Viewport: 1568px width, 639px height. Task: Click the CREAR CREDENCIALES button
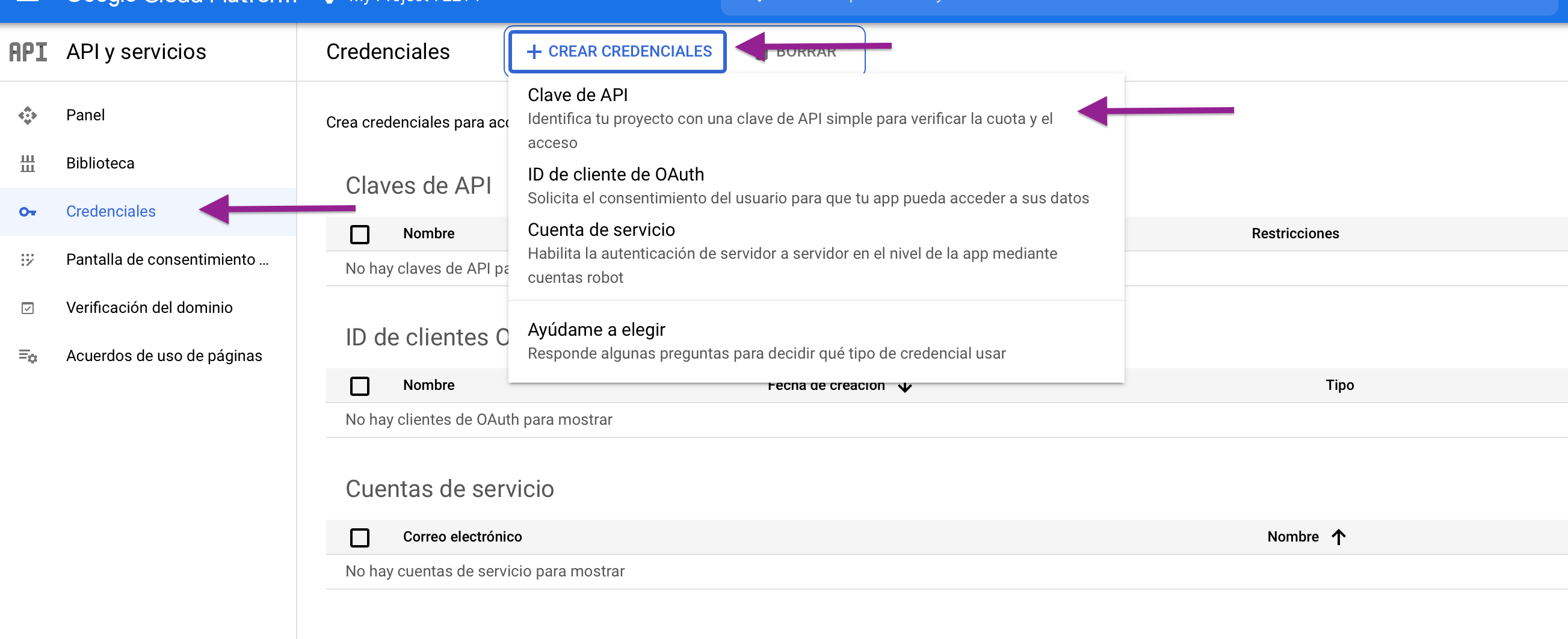click(x=617, y=52)
